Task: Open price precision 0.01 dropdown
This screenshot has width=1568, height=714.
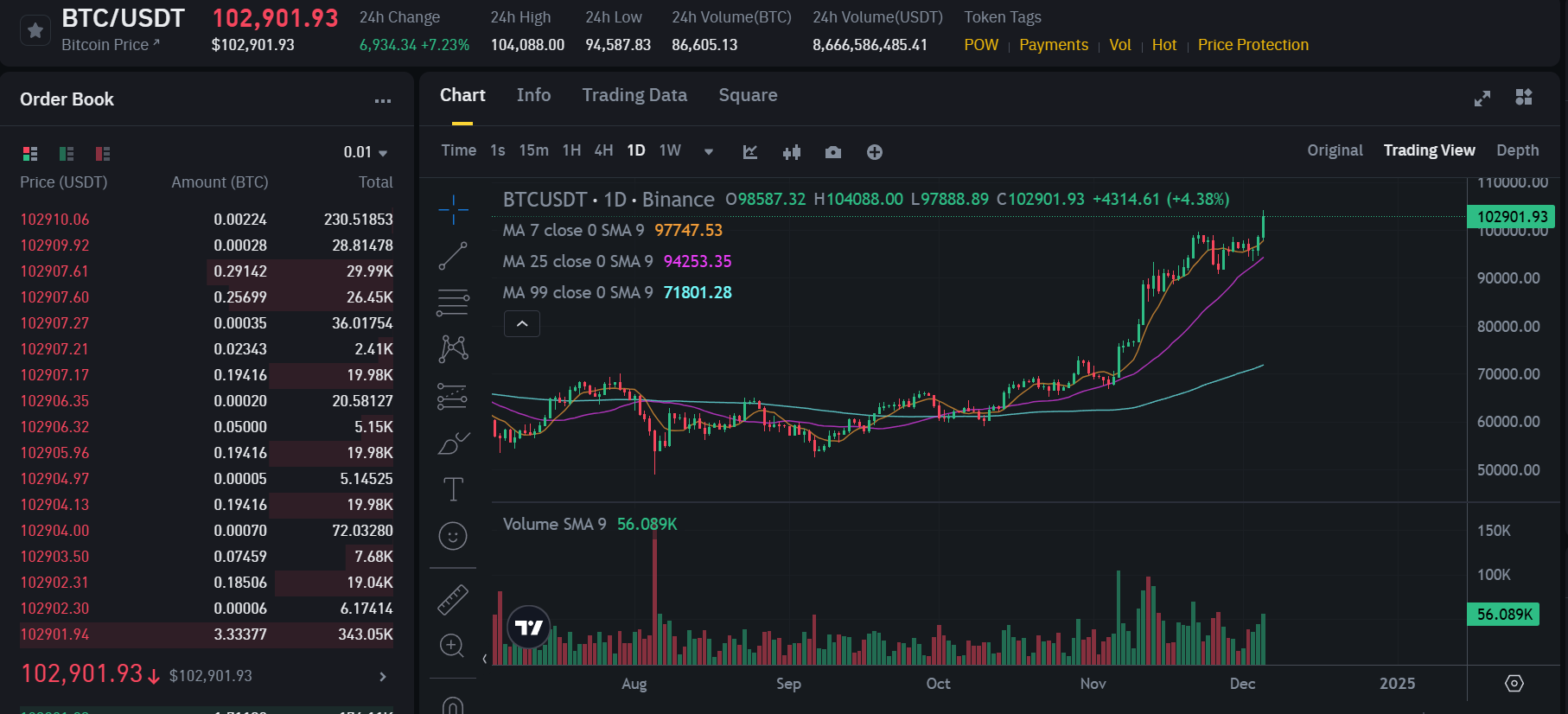Action: (x=366, y=153)
